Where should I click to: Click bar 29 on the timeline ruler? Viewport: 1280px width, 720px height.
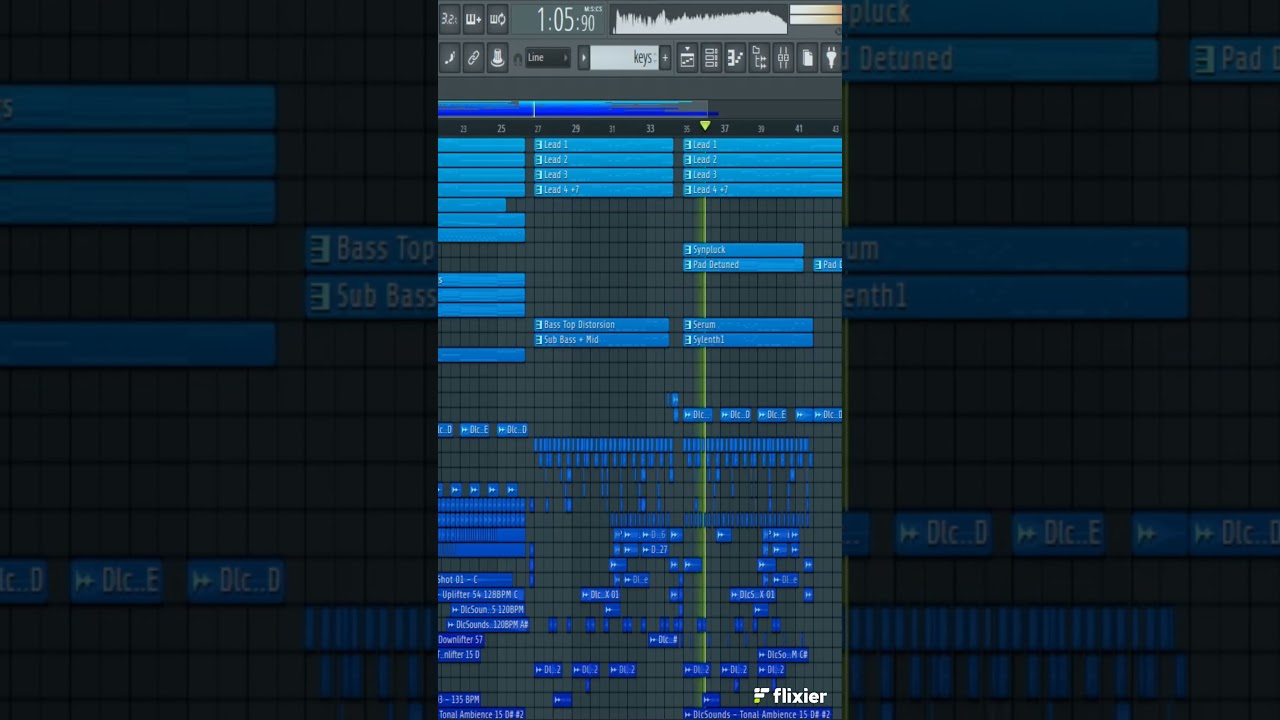pos(575,129)
